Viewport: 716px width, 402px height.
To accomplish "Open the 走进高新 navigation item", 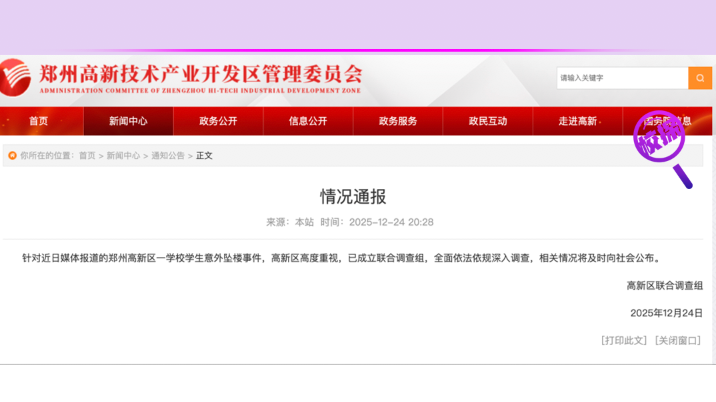I will [577, 121].
